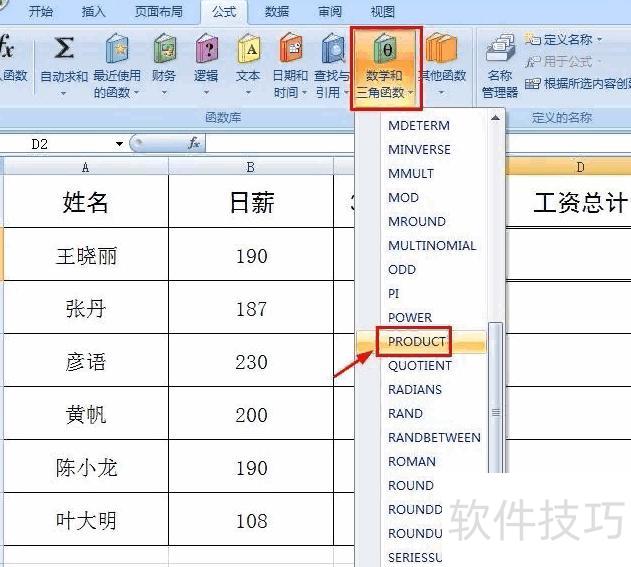The image size is (631, 567).
Task: Choose MMULT from the function list
Action: 411,173
